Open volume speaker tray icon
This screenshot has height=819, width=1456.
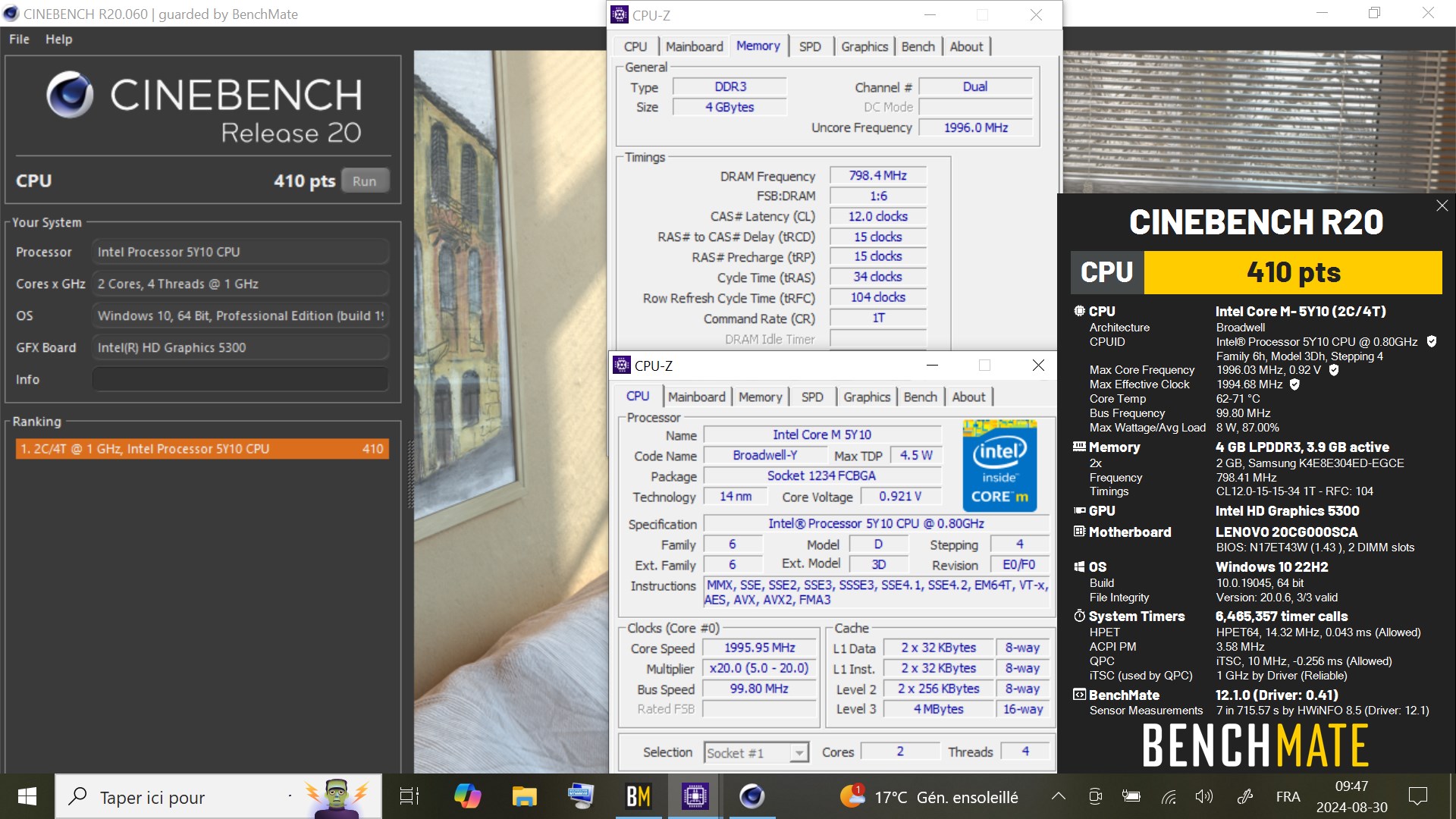click(x=1203, y=796)
